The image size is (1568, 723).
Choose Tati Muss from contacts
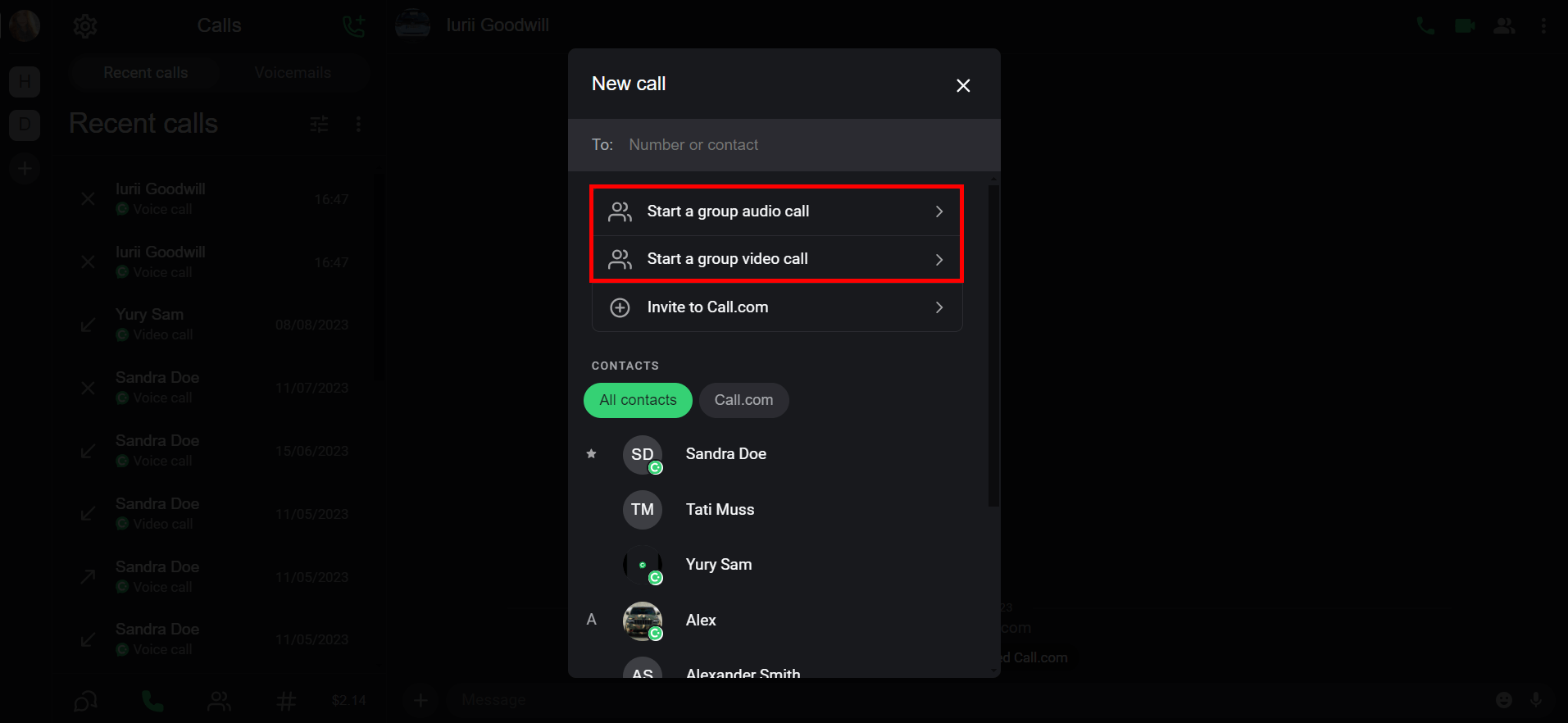click(x=720, y=510)
